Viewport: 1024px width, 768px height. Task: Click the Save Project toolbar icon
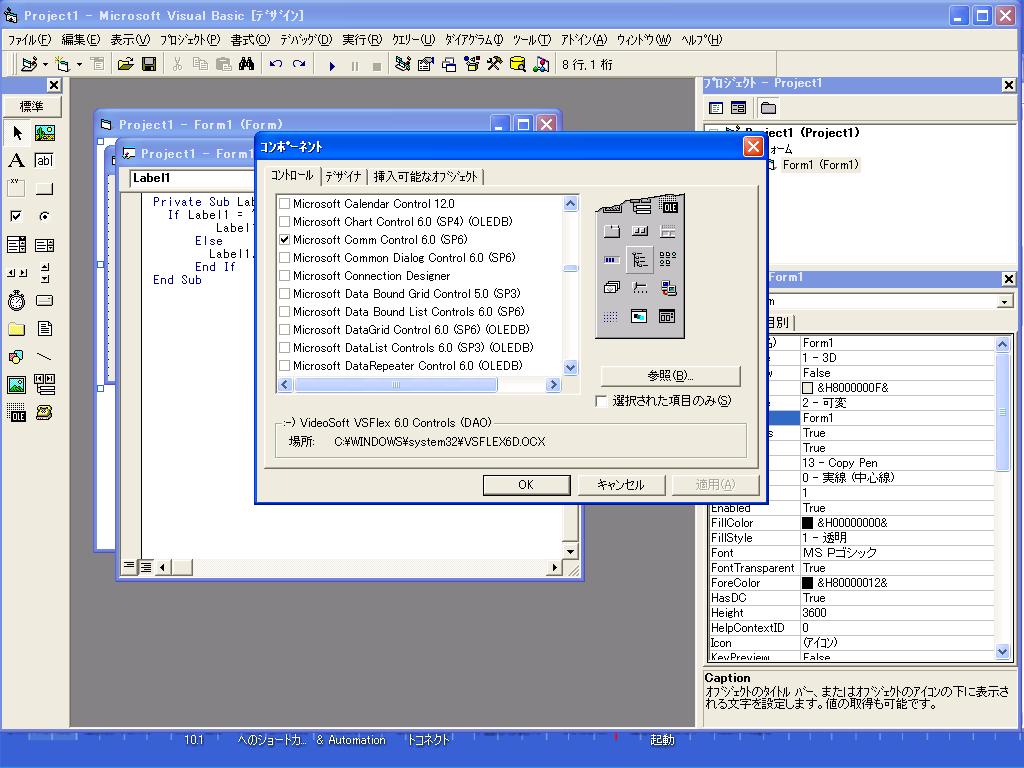(149, 64)
